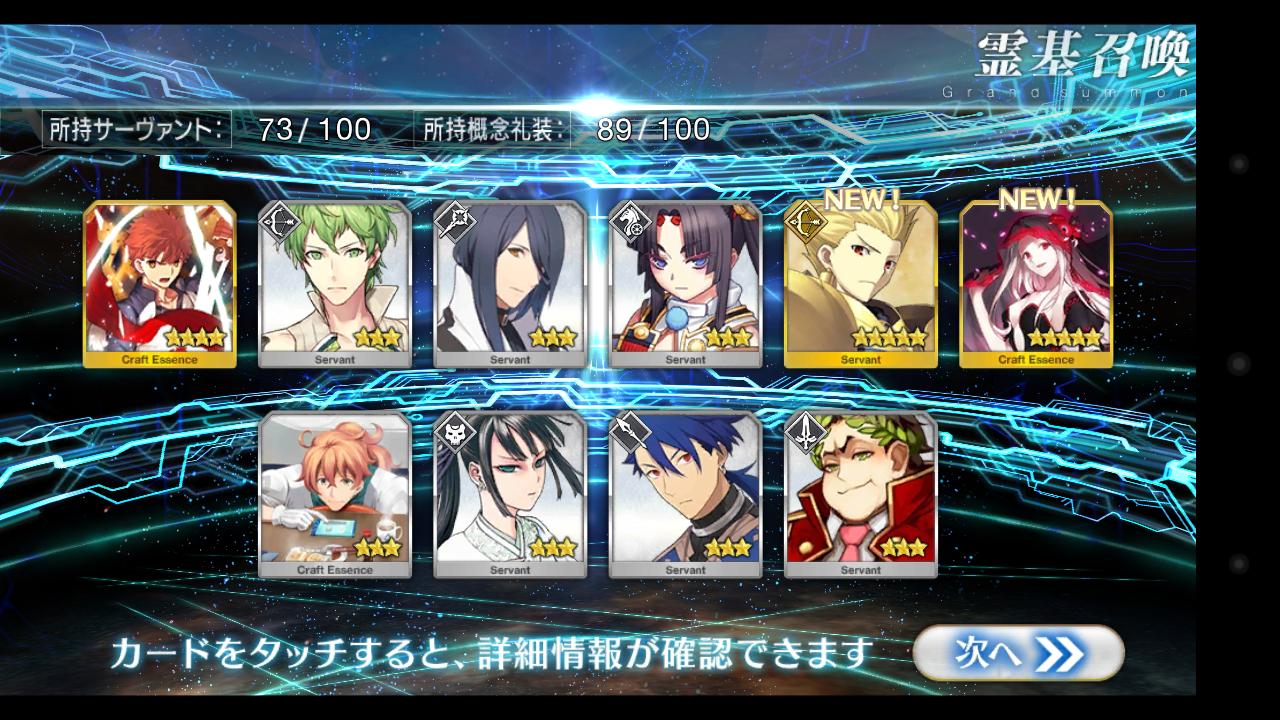Tap the green-haired Archer servant card
Viewport: 1280px width, 720px height.
335,284
